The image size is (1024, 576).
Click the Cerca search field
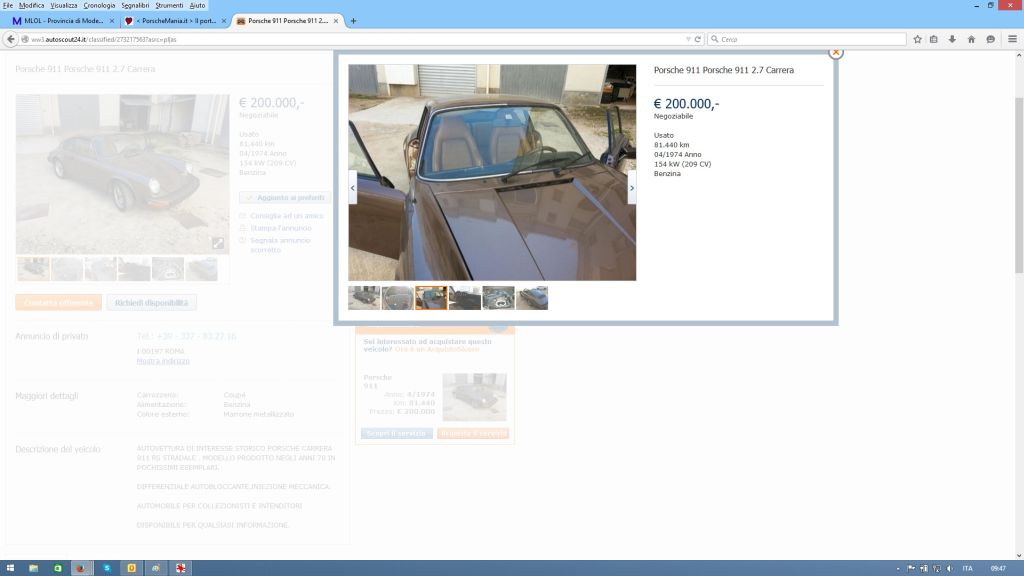pos(807,39)
